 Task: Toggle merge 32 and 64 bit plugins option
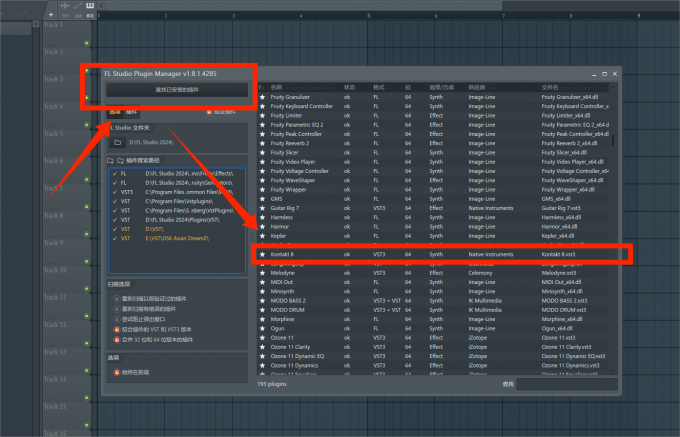117,340
